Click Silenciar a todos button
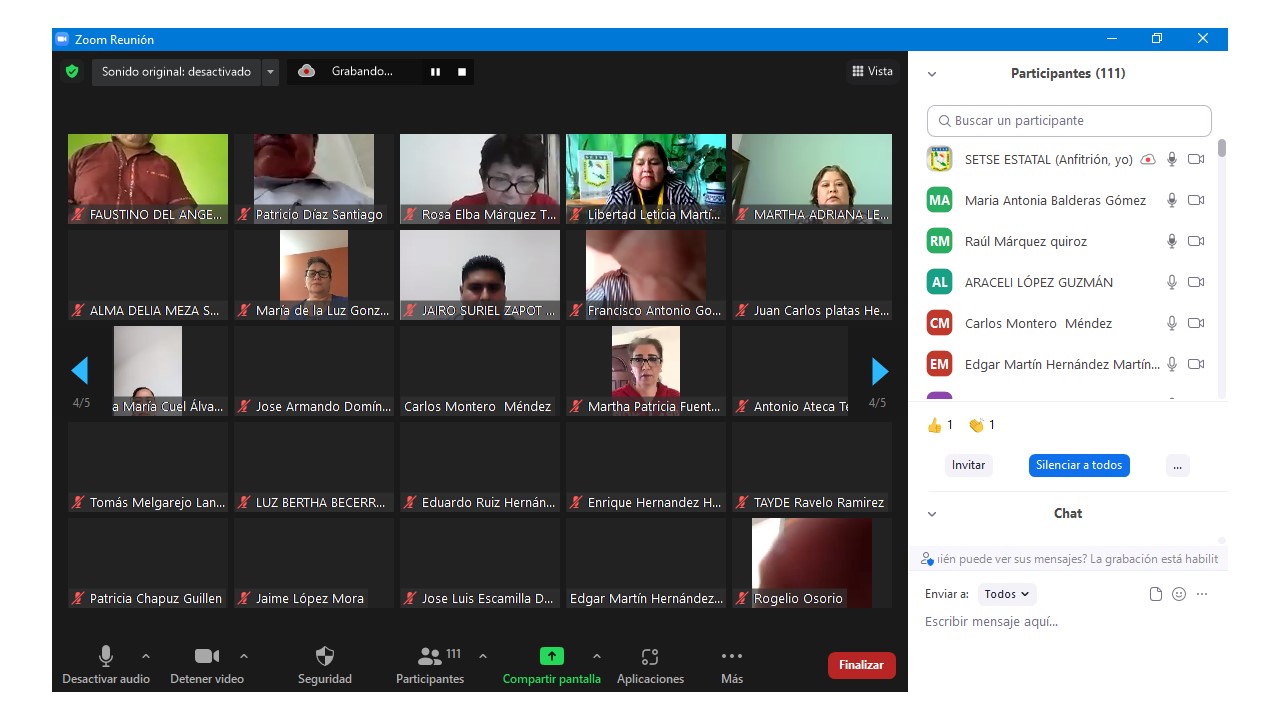Screen dimensions: 1280x720 tap(1079, 465)
